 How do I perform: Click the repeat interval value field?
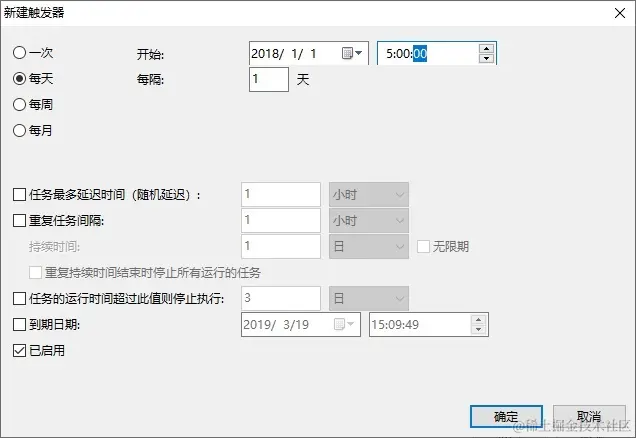point(281,221)
